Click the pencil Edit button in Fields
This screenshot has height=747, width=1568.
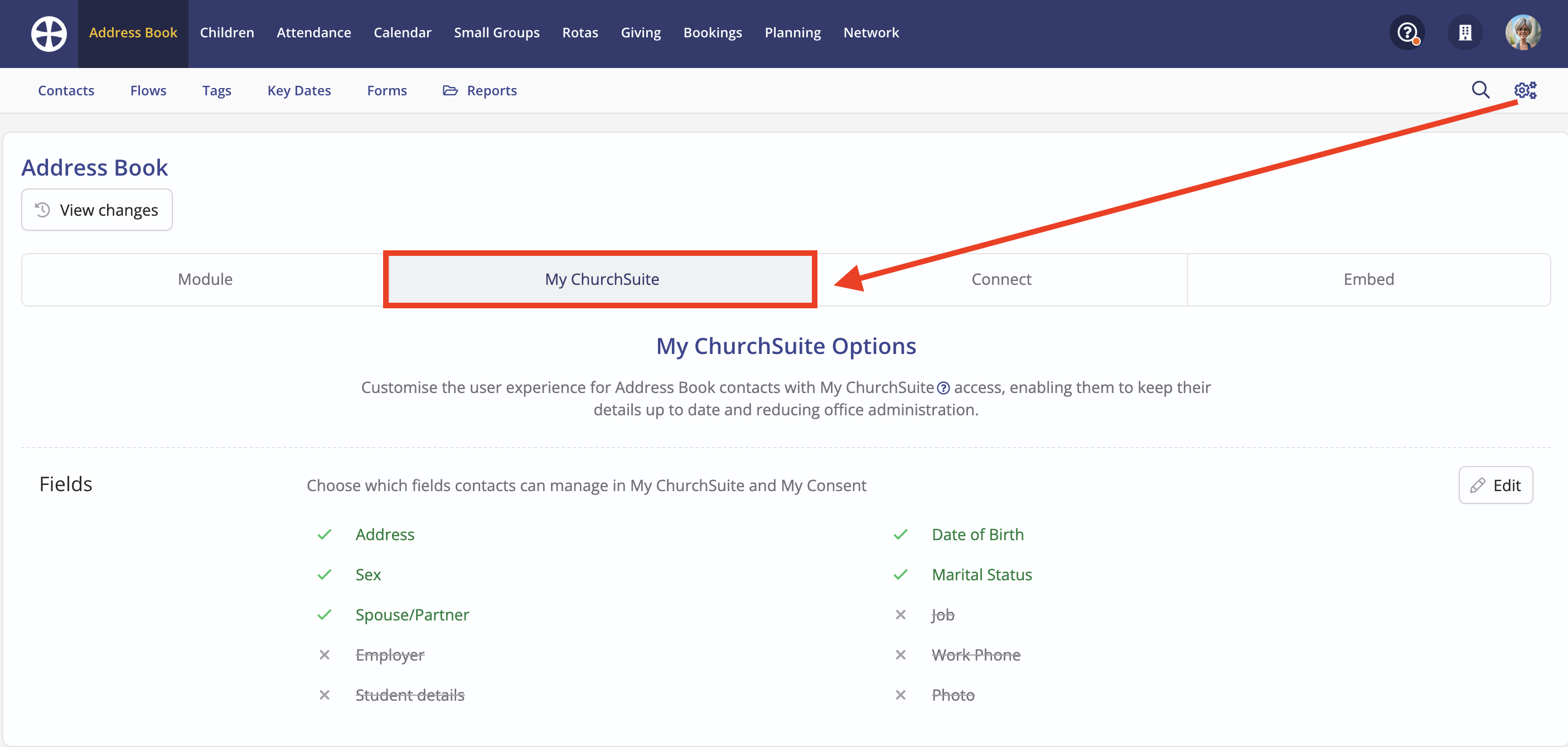[x=1496, y=486]
